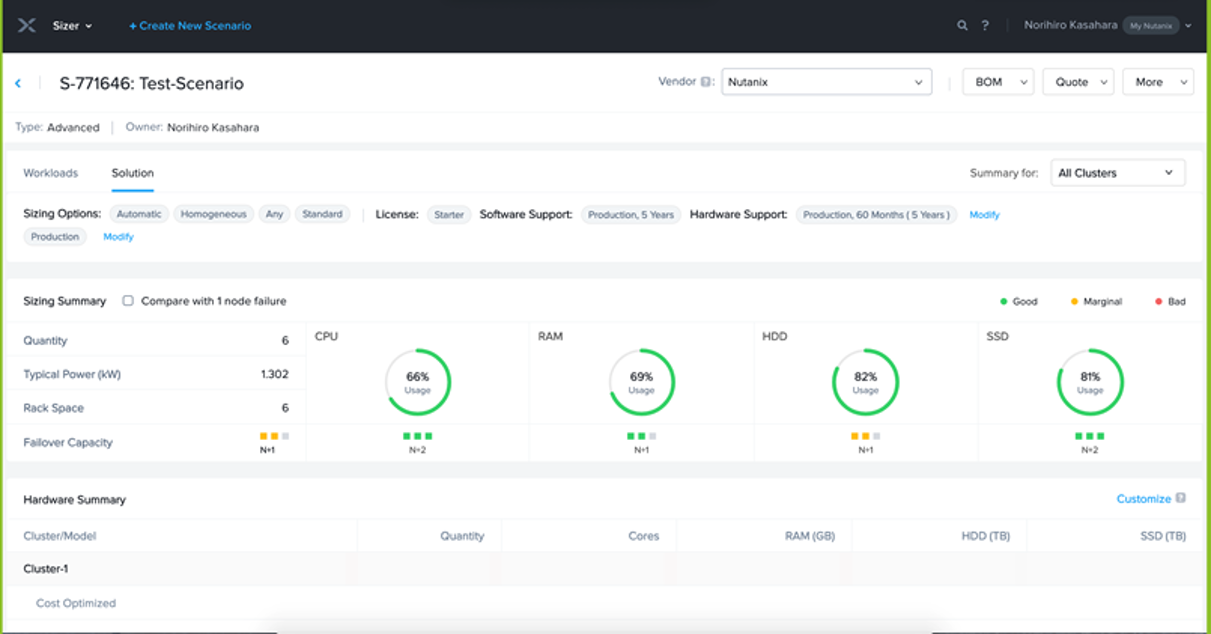Click the RAM N+1 indicator squares
Image resolution: width=1211 pixels, height=634 pixels.
click(642, 436)
